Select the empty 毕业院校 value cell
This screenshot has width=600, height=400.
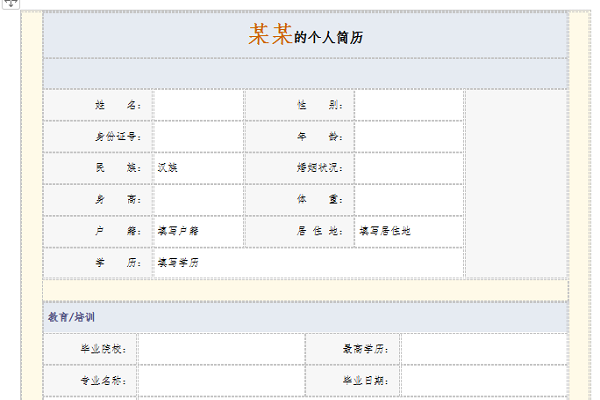pos(221,349)
